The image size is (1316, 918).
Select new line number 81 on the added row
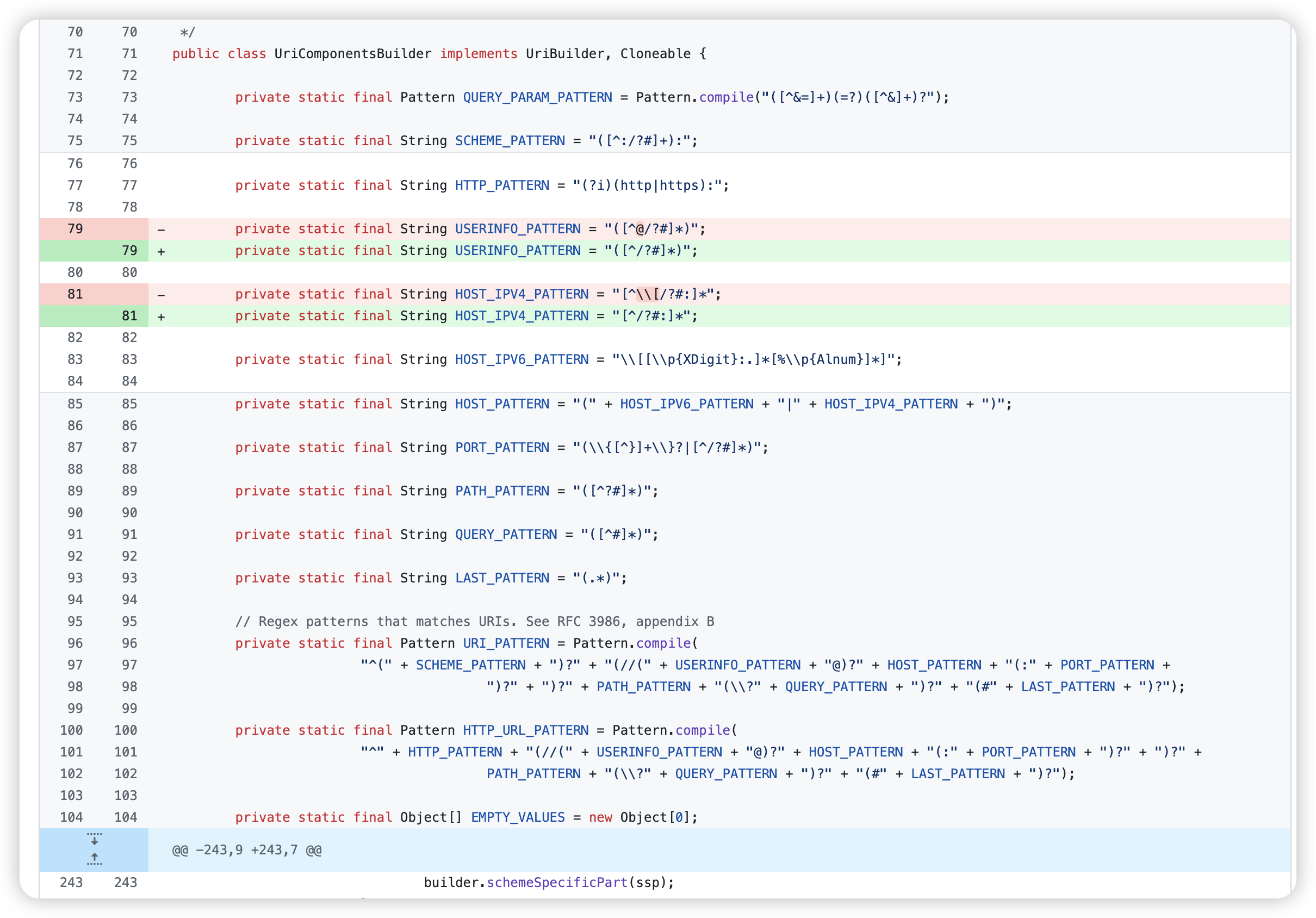(x=129, y=316)
